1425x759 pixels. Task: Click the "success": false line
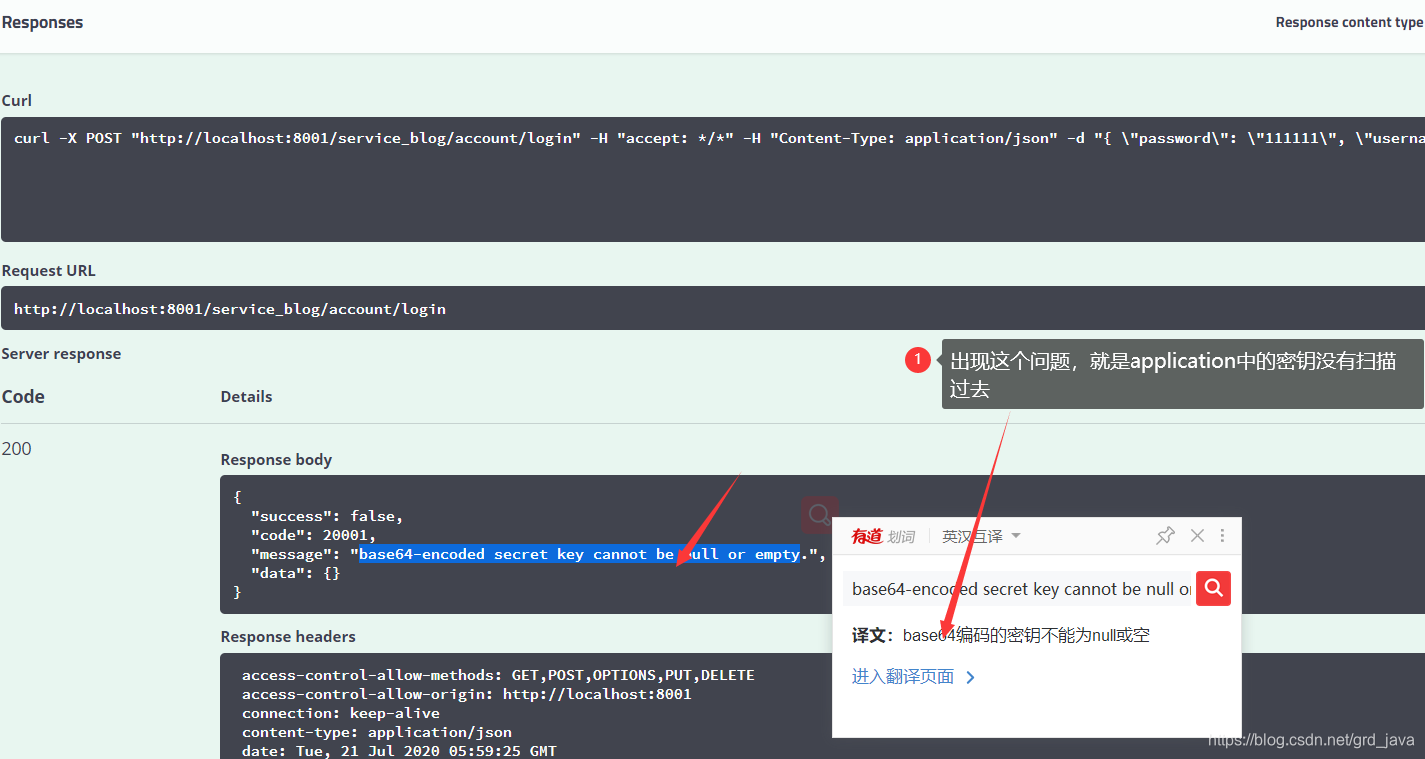click(327, 516)
